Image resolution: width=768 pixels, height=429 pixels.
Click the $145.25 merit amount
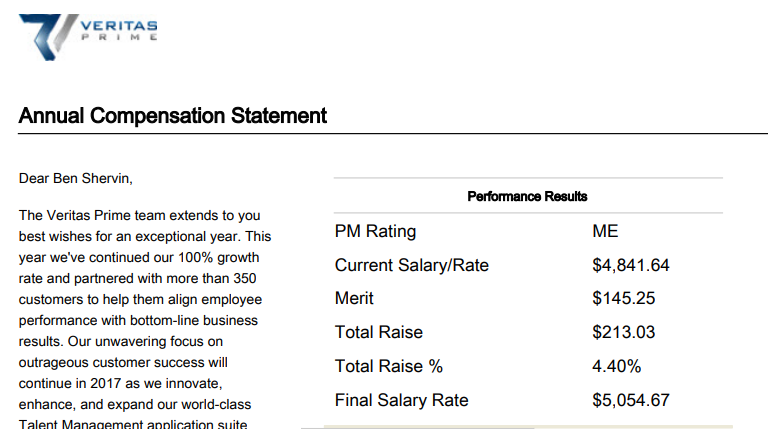point(624,298)
